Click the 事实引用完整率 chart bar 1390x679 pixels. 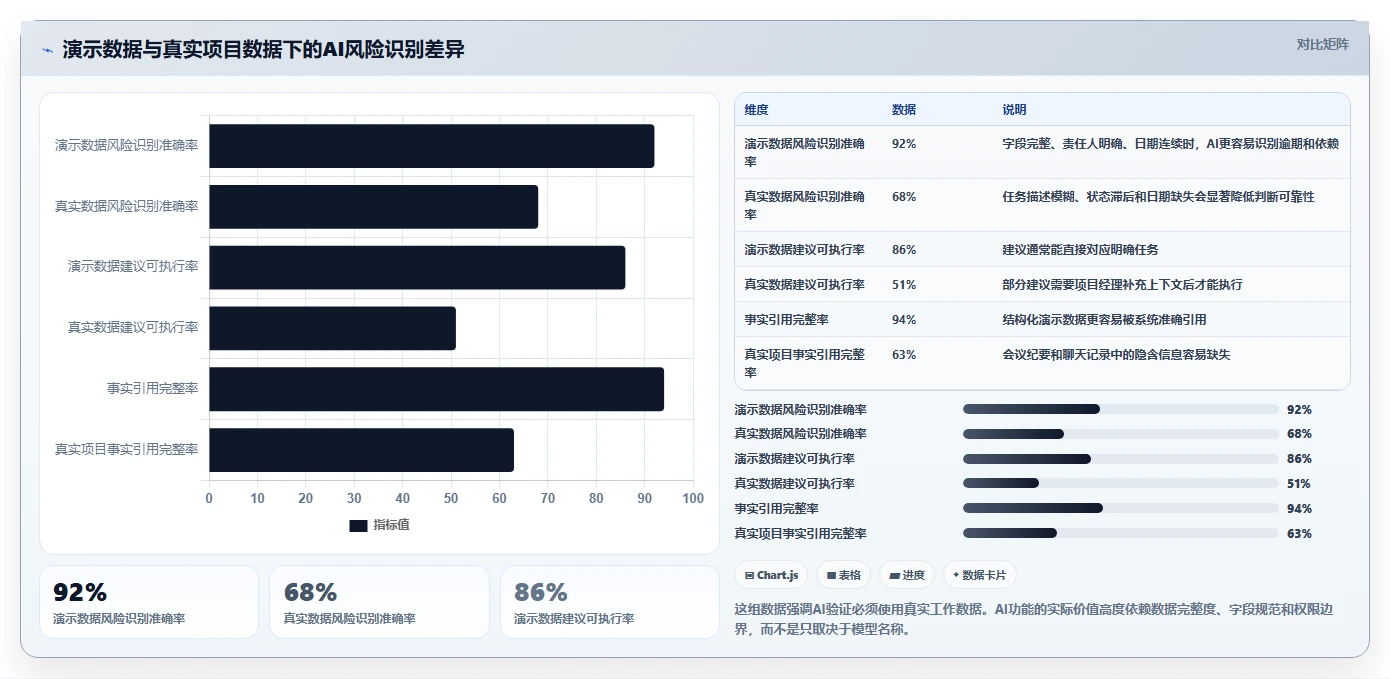pos(436,389)
